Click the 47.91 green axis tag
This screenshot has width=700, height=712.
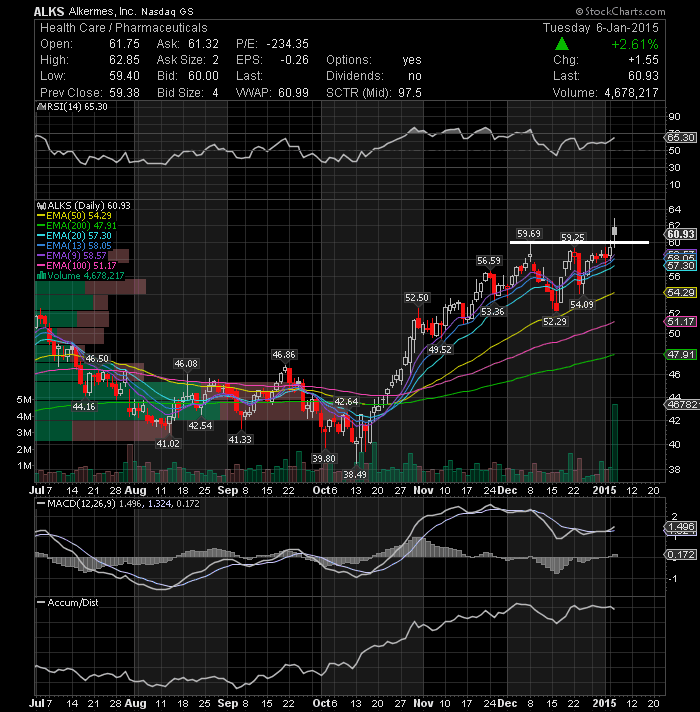(x=680, y=354)
